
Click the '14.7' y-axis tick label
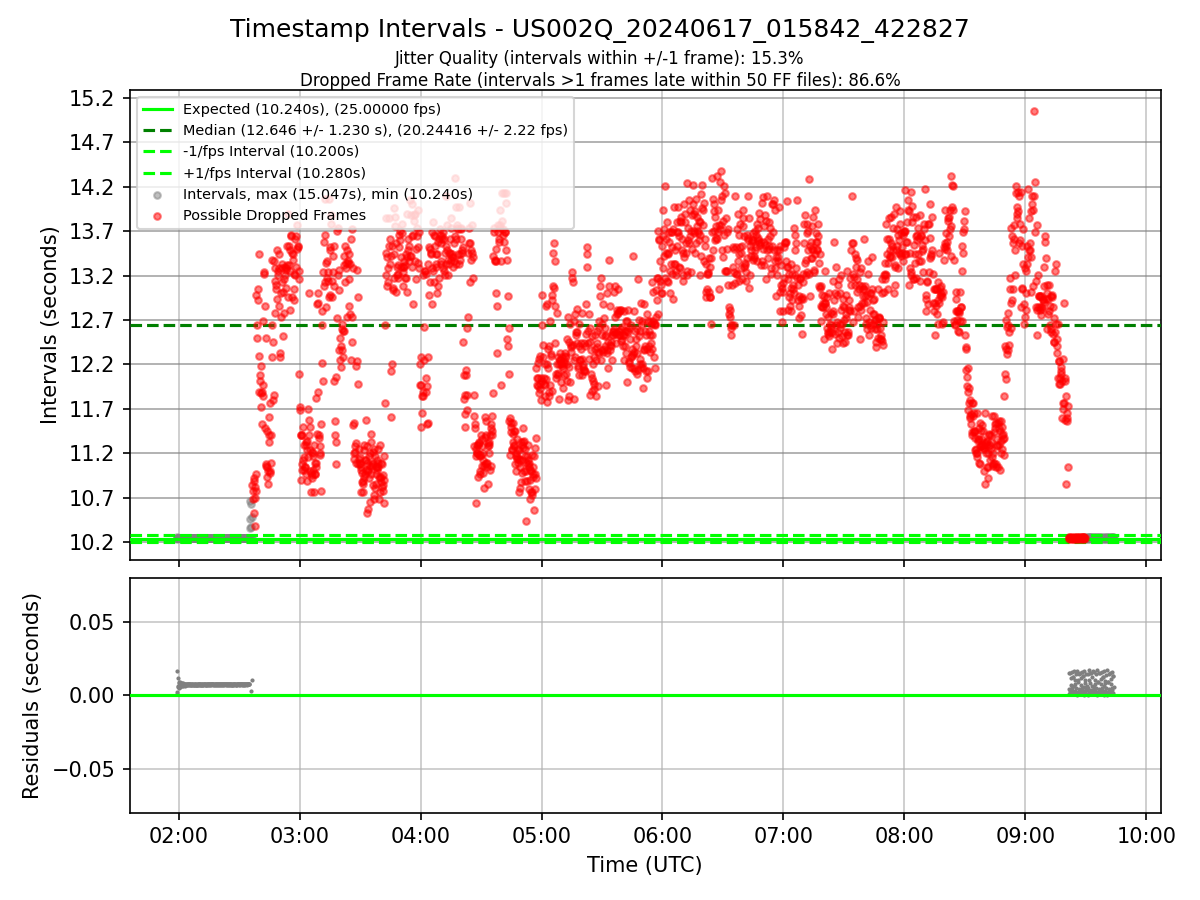[92, 143]
